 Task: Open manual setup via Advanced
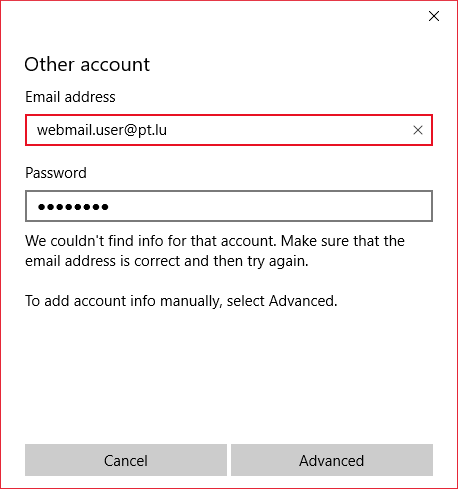(x=332, y=460)
